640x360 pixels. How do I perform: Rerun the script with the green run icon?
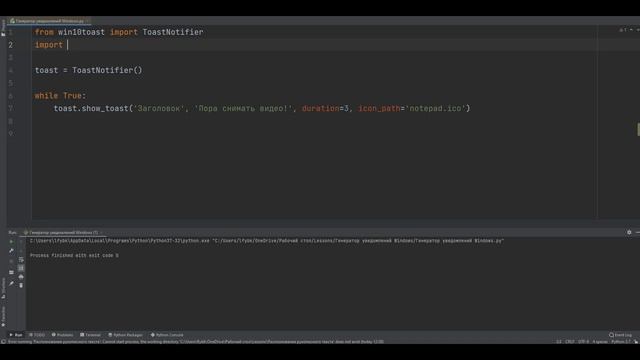coord(11,242)
